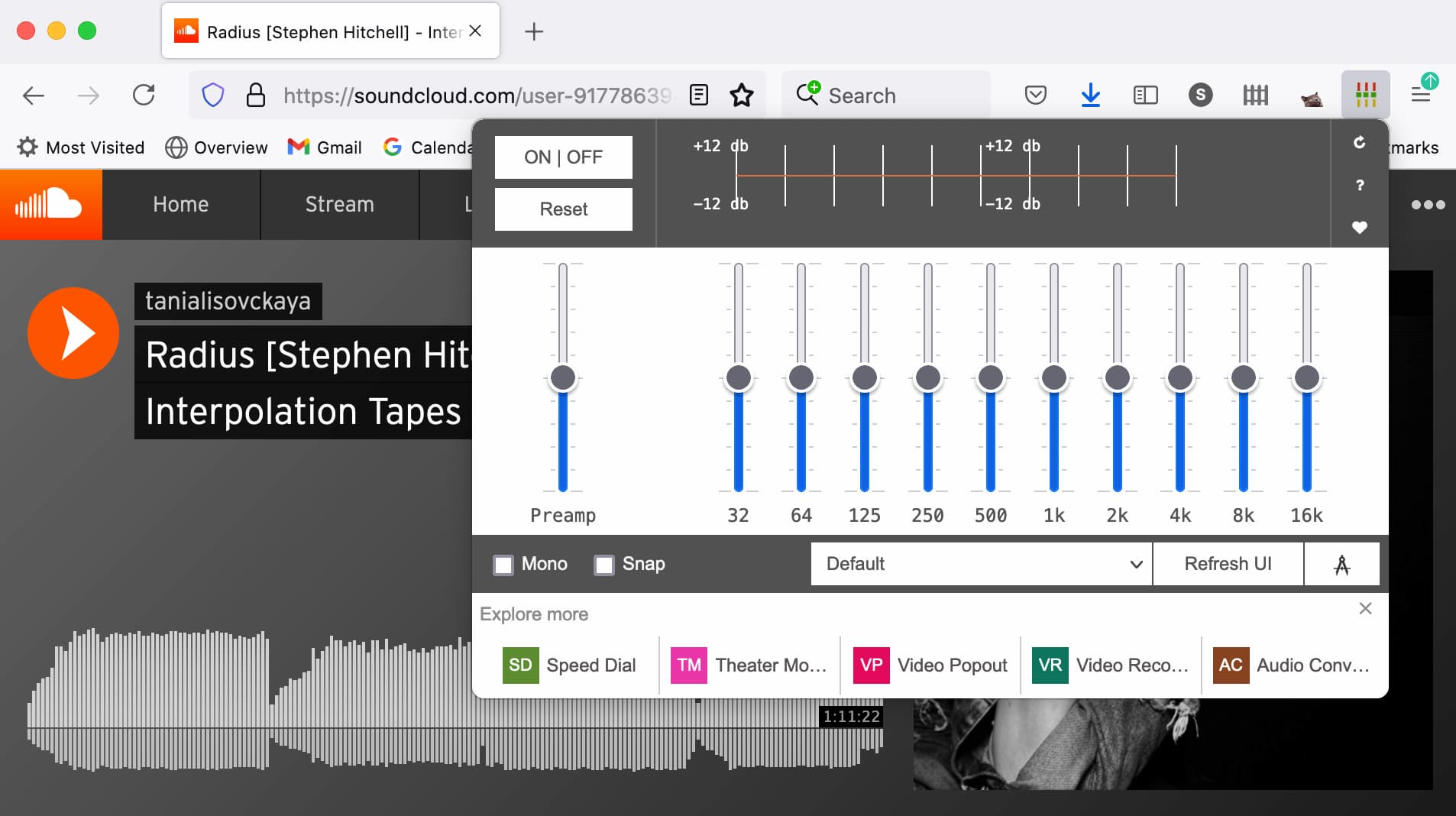The width and height of the screenshot is (1456, 816).
Task: Open the Firefox downloads panel
Action: pyautogui.click(x=1091, y=94)
